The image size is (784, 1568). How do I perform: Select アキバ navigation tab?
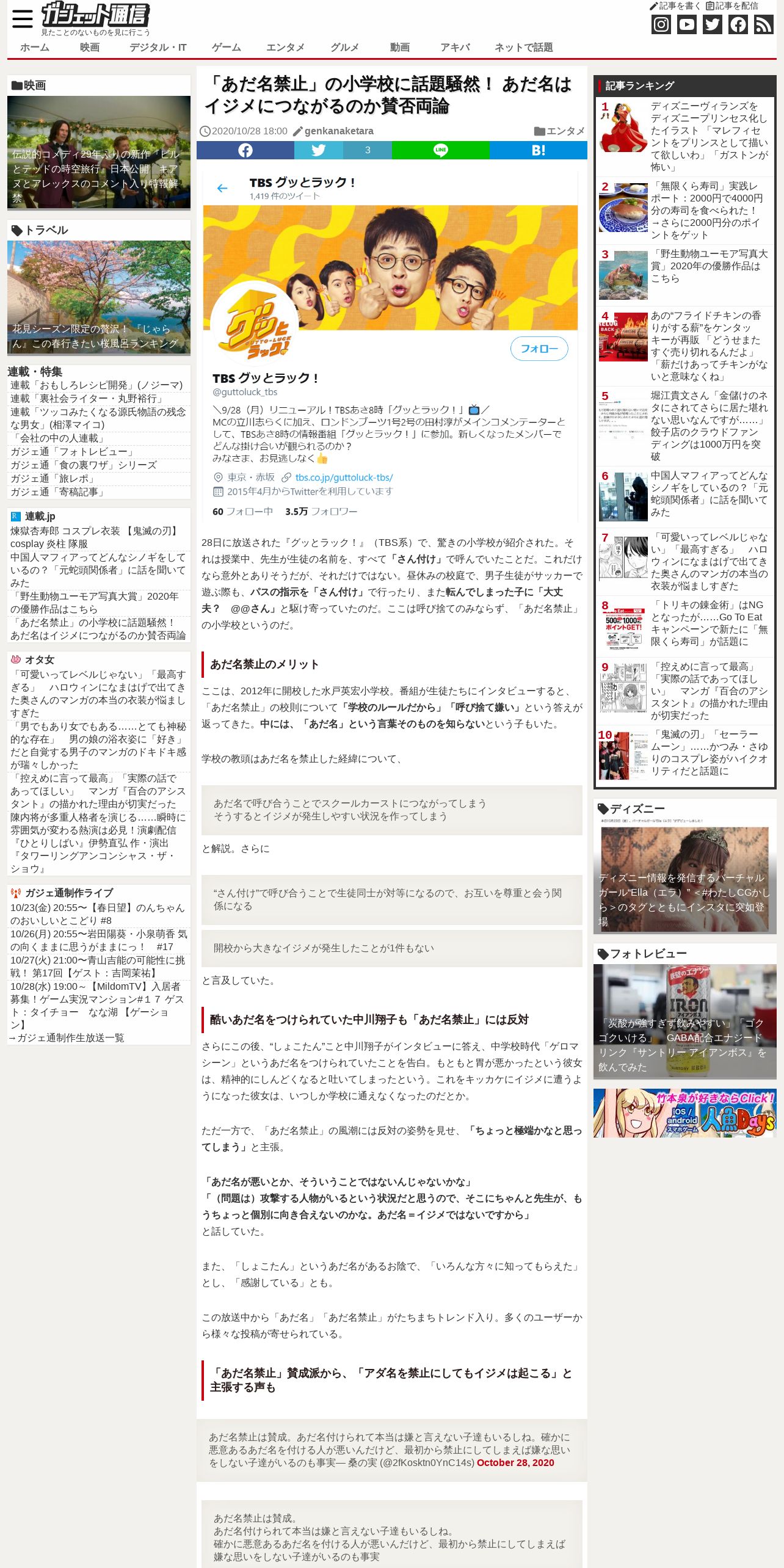pos(456,47)
